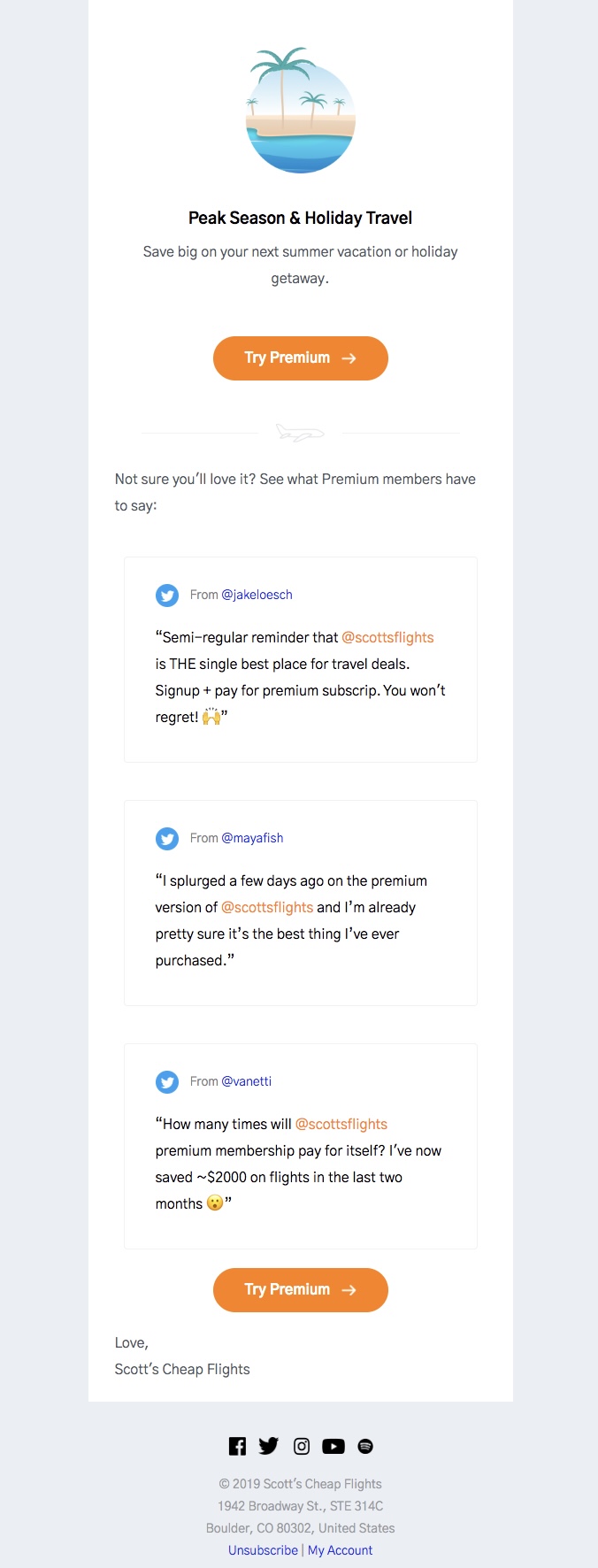This screenshot has height=1568, width=598.
Task: Open My Account from the footer
Action: (341, 1550)
